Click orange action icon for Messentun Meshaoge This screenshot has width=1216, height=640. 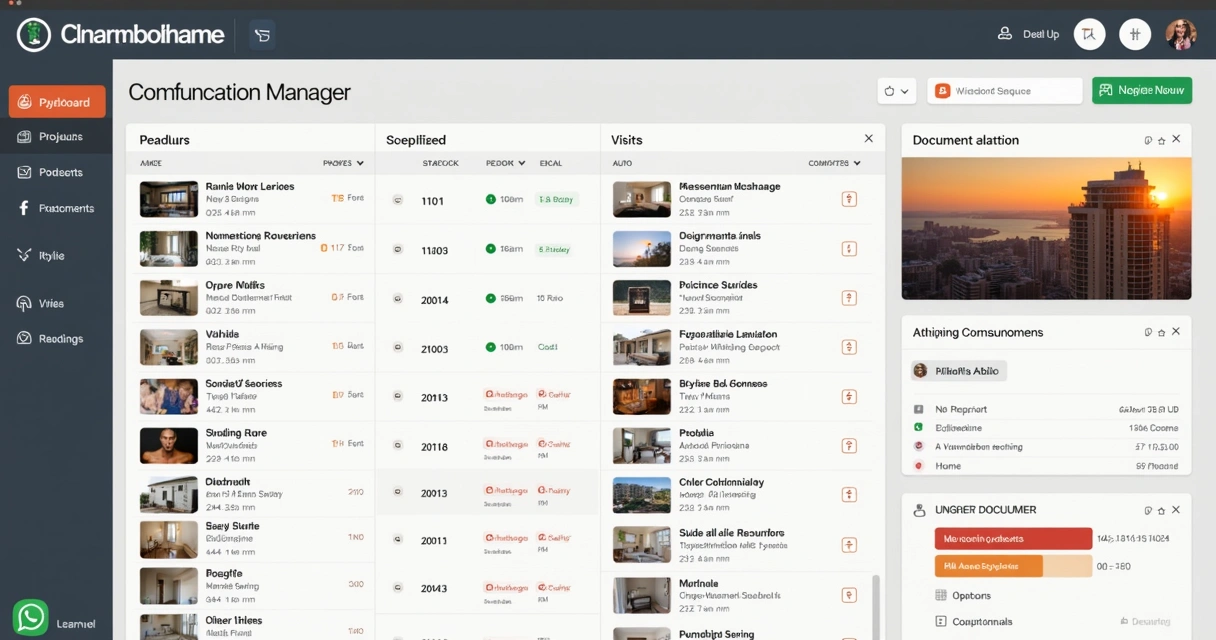coord(849,199)
